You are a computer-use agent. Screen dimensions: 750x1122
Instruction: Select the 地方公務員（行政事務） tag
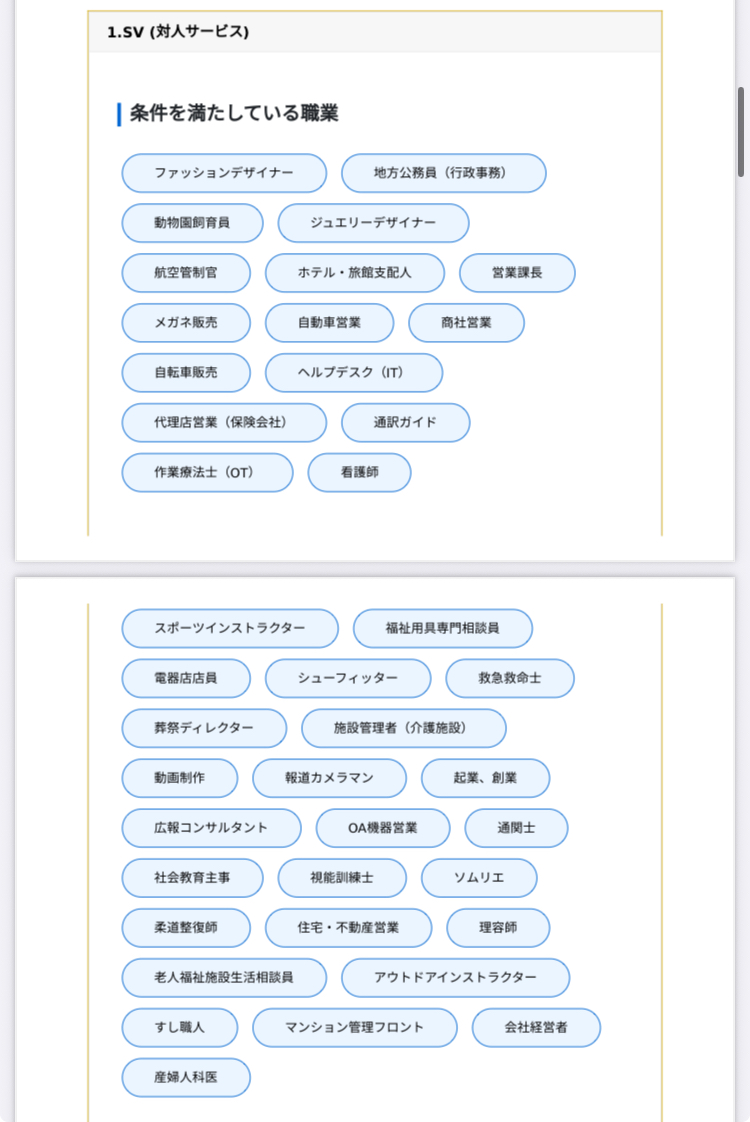click(x=443, y=173)
